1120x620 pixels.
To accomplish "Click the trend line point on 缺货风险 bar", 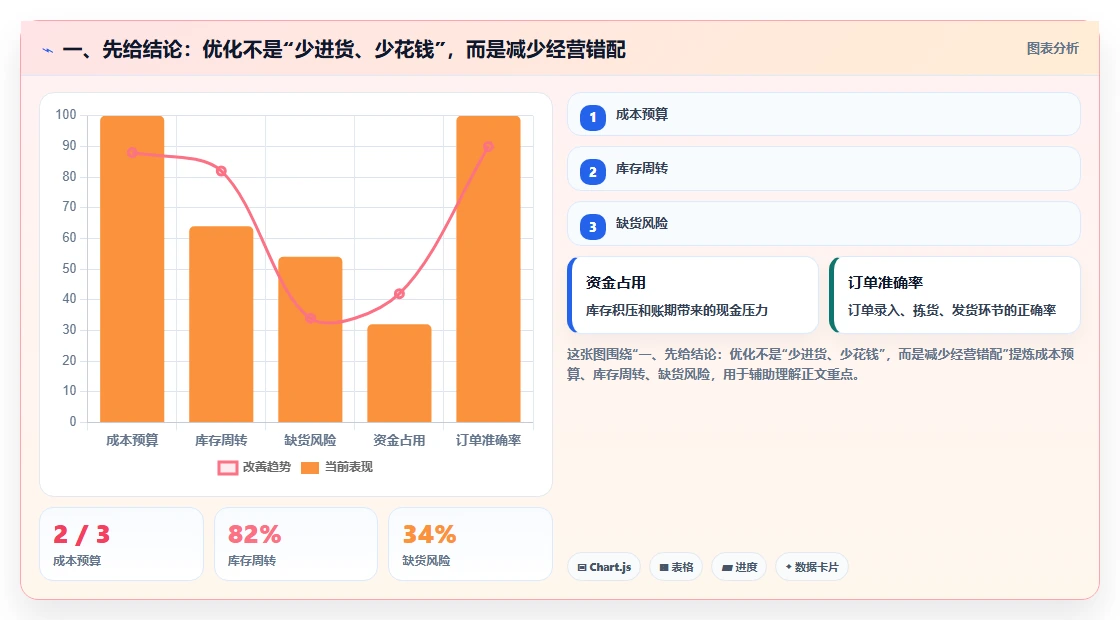I will (310, 319).
